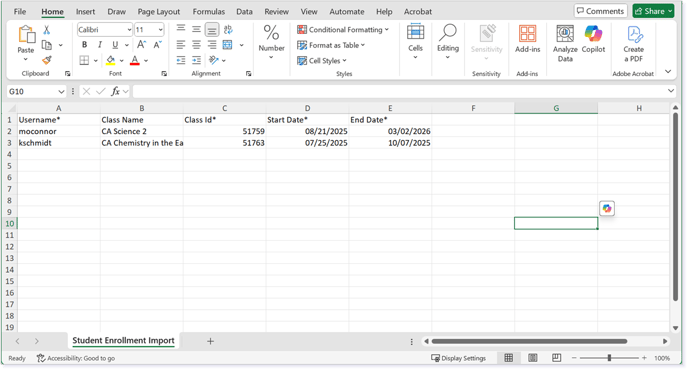Add a new sheet with plus button
The image size is (688, 370).
210,341
